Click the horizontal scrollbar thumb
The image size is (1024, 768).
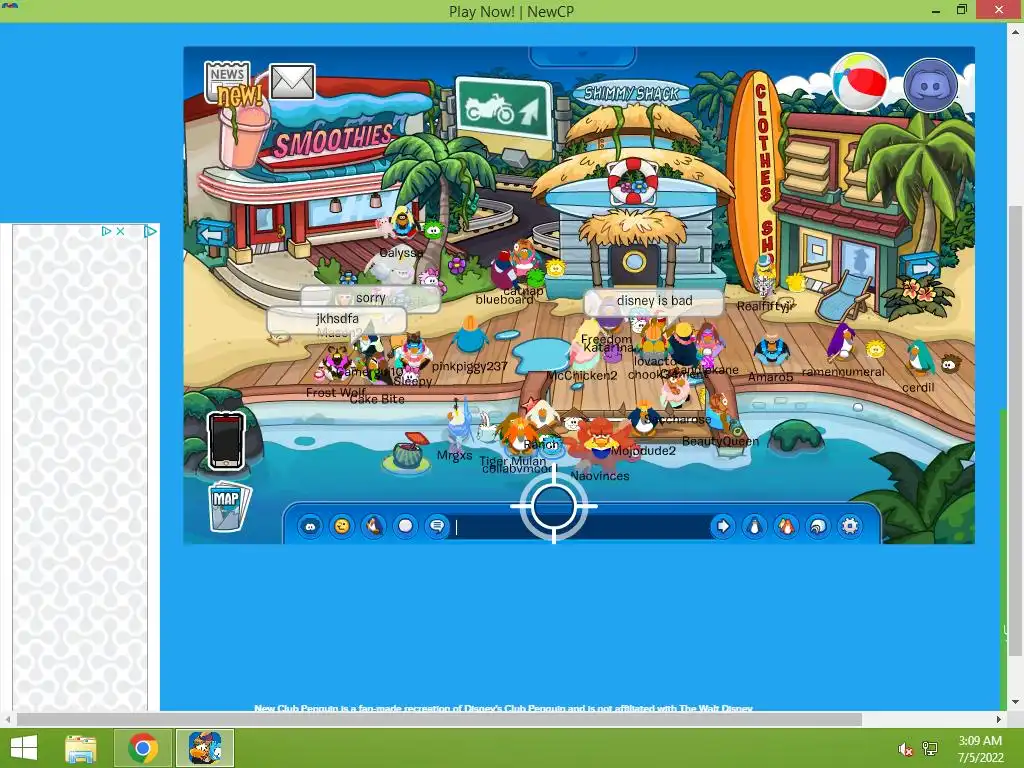pyautogui.click(x=439, y=720)
